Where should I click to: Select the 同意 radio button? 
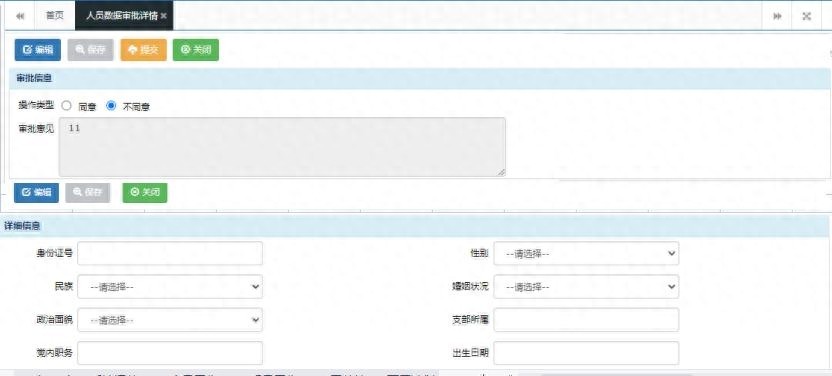click(66, 106)
